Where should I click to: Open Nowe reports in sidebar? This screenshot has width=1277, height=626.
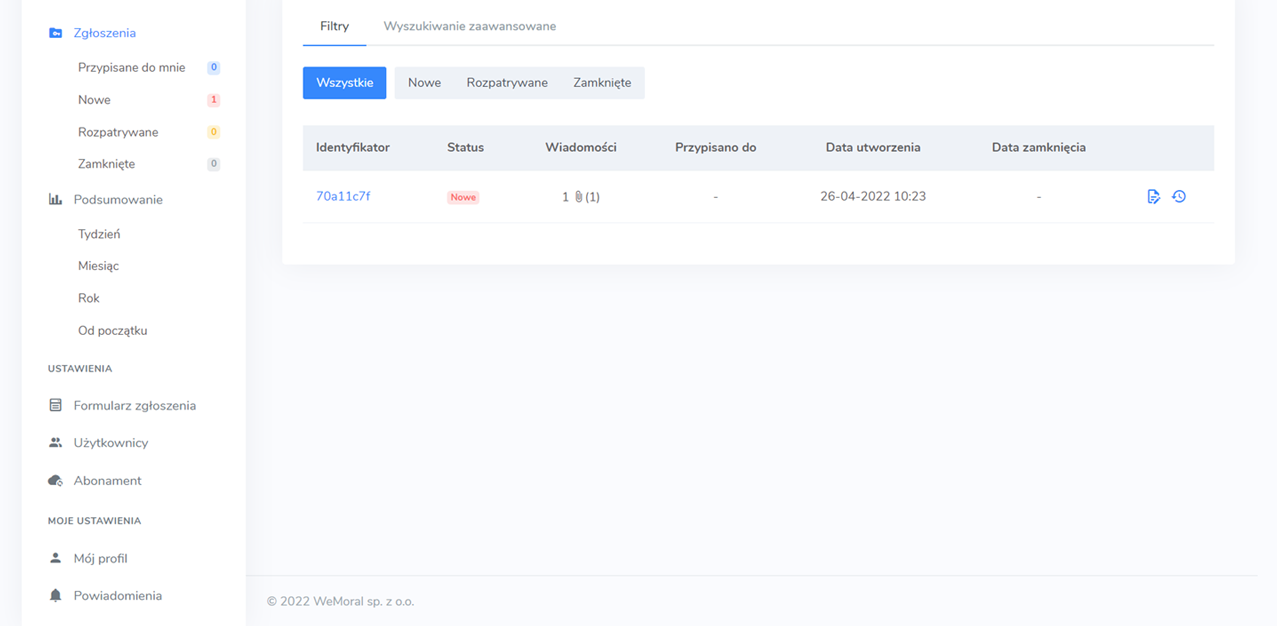point(94,100)
